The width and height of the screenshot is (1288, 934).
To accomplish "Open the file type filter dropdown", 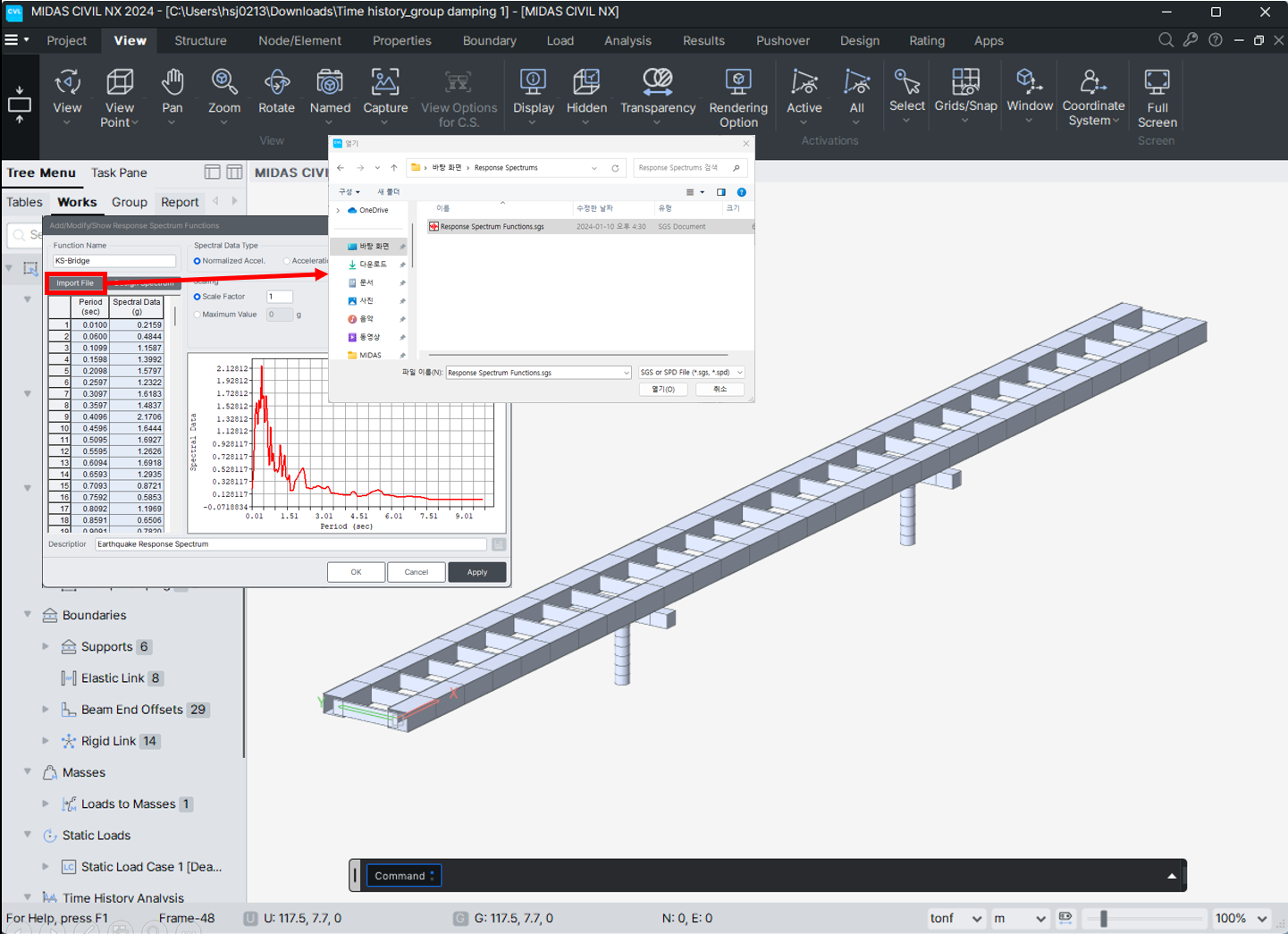I will coord(691,373).
